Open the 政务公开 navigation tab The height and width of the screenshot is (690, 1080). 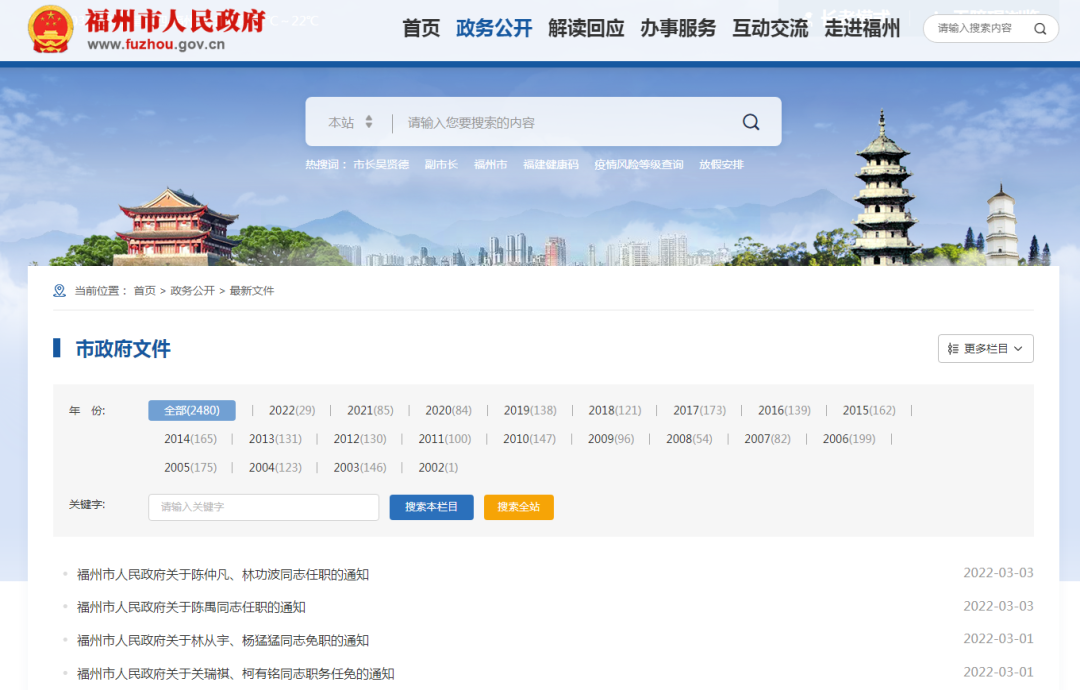click(x=494, y=29)
